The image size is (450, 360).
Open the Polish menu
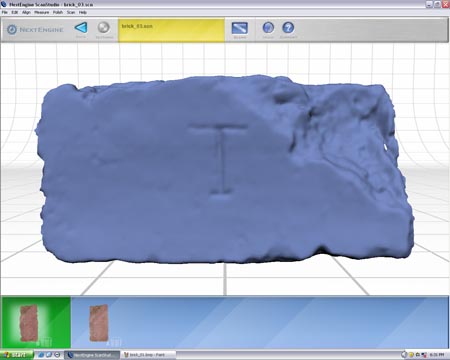point(58,12)
